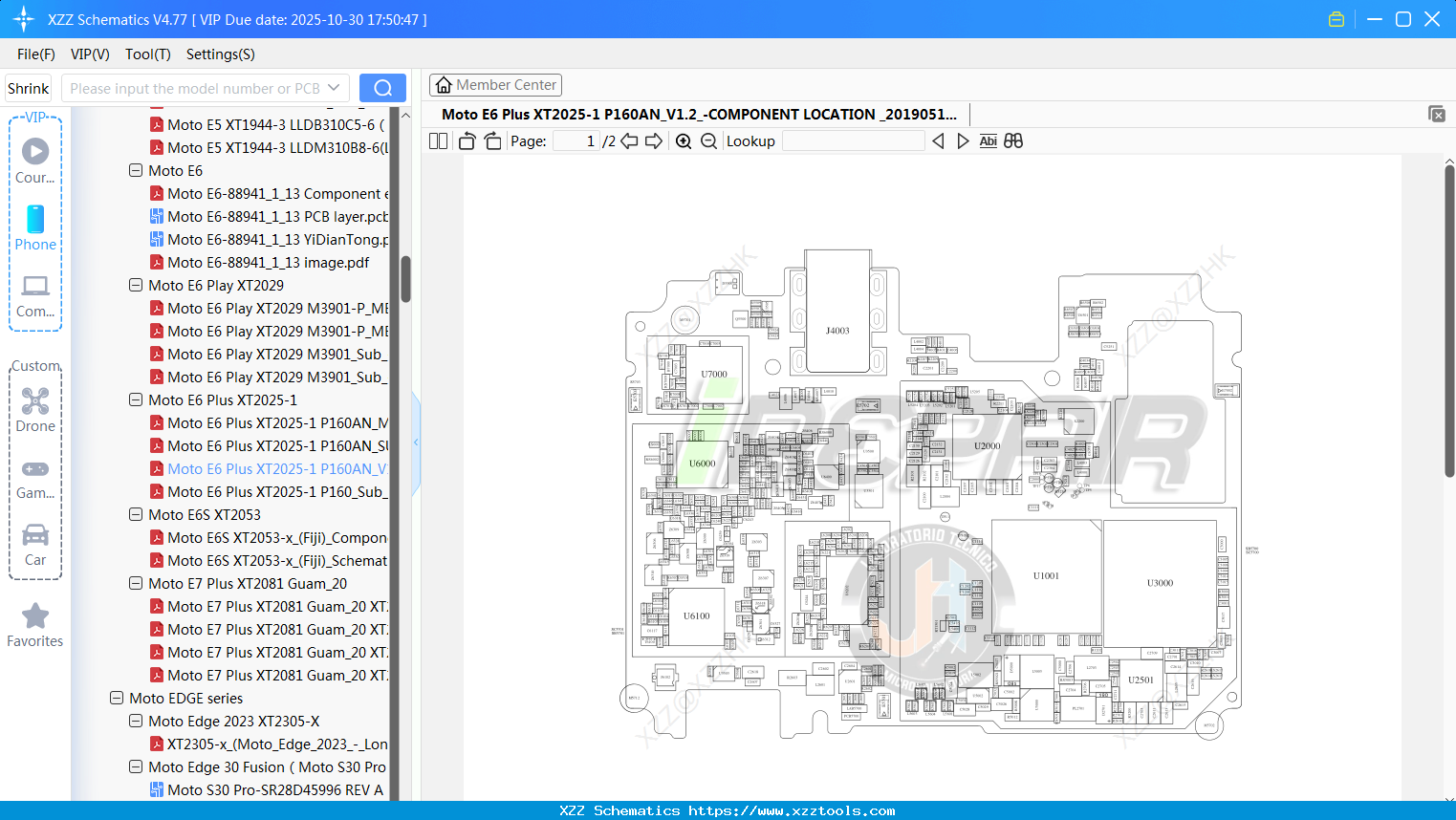Collapse the Moto E6 tree node
The width and height of the screenshot is (1456, 820).
[136, 171]
